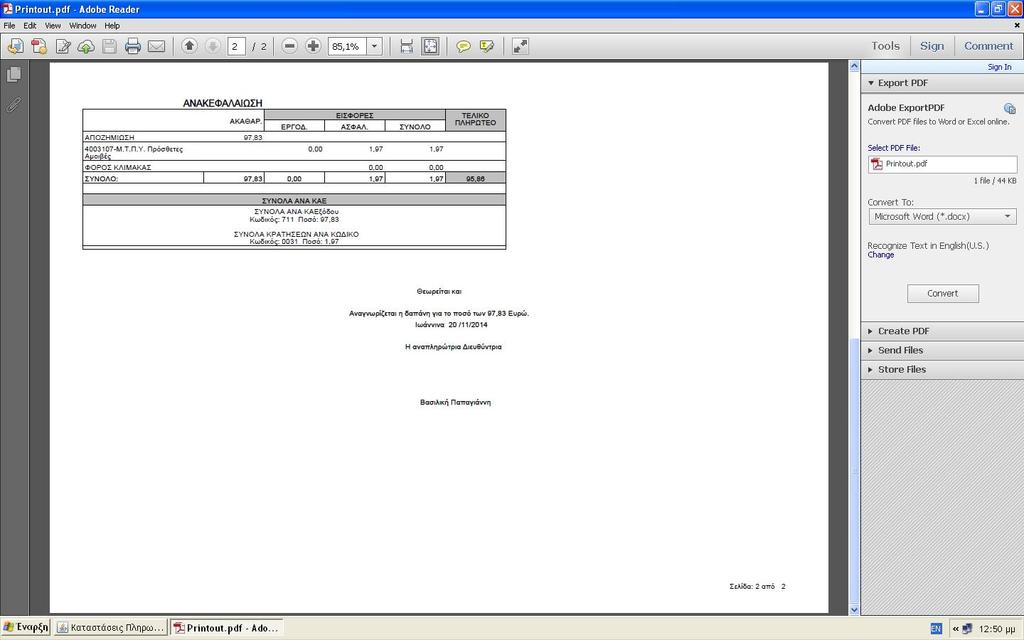This screenshot has height=640, width=1024.
Task: Open the File menu
Action: pos(9,25)
